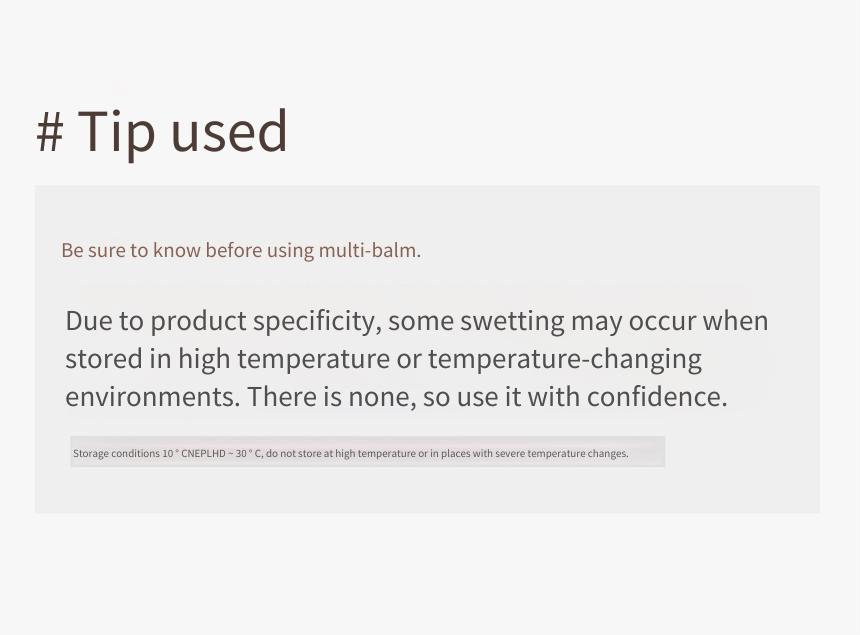This screenshot has width=860, height=635.
Task: Select 'product specificity' in the paragraph
Action: (263, 322)
